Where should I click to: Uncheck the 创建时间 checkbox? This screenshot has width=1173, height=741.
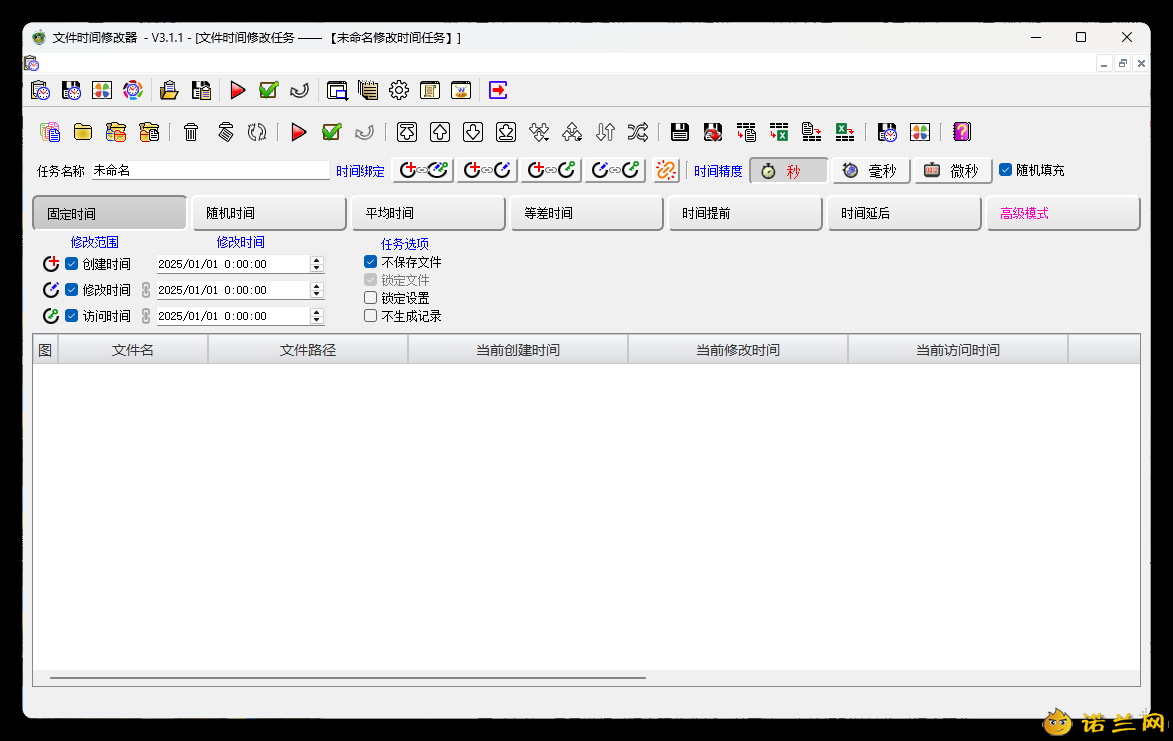[72, 264]
